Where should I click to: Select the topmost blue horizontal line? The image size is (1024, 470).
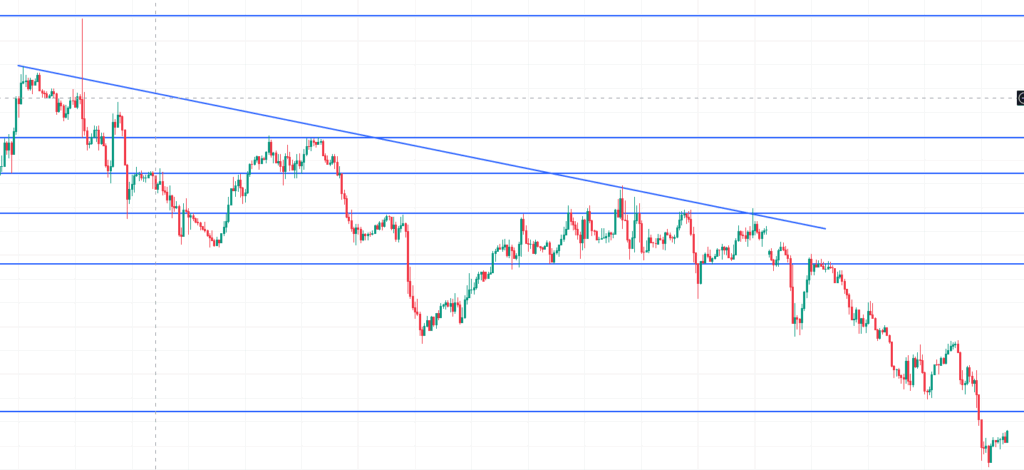(x=500, y=16)
